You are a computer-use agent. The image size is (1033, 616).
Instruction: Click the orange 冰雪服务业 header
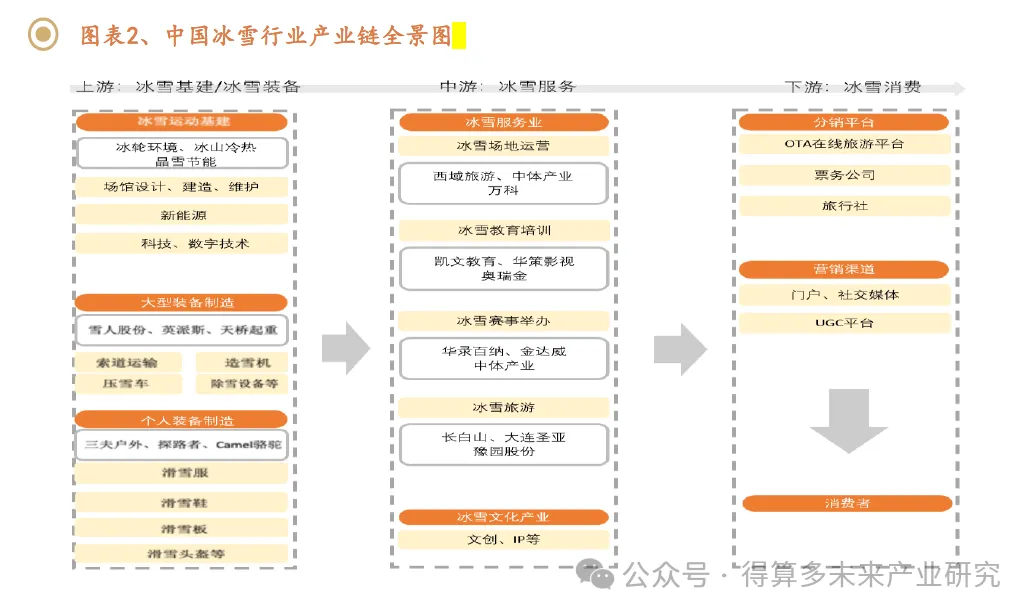click(x=503, y=122)
